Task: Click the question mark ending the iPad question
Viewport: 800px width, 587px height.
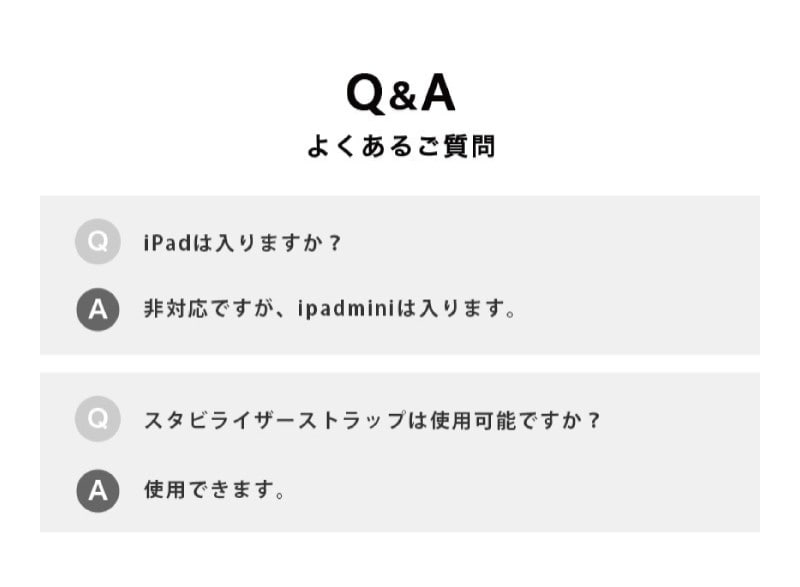Action: (x=334, y=243)
